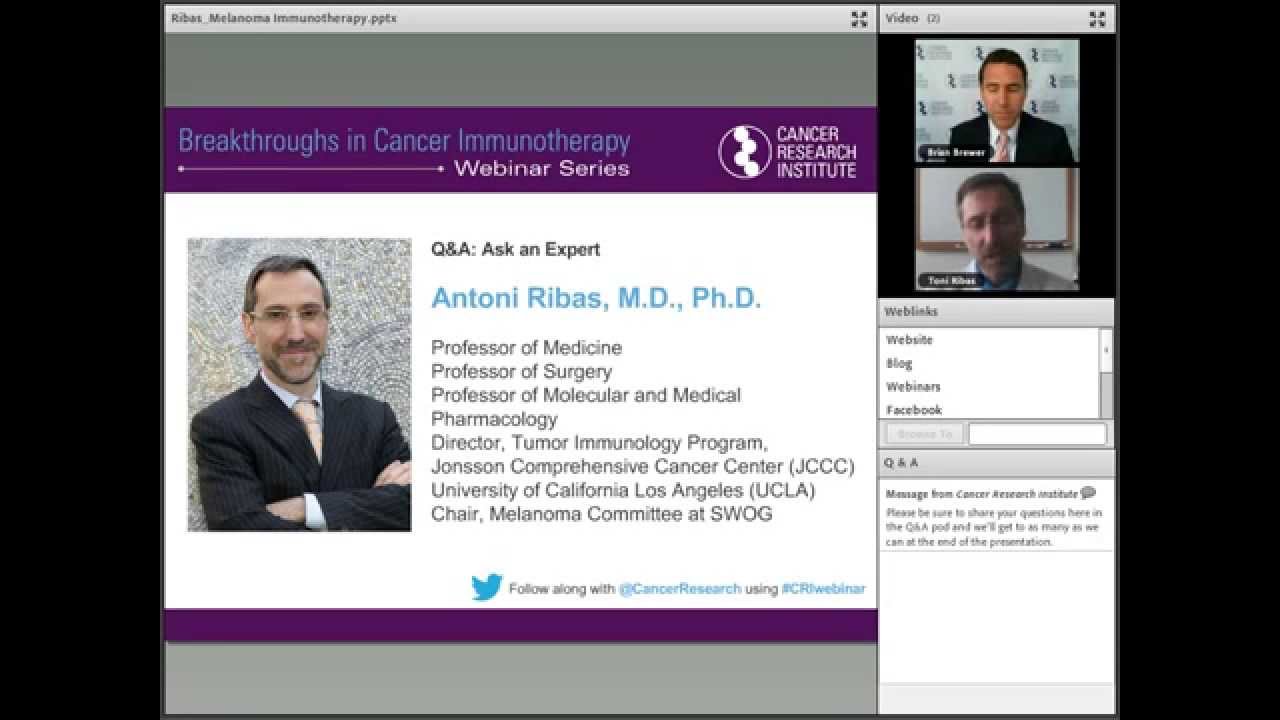
Task: Select Facebook in the Weblinks list
Action: click(x=914, y=410)
